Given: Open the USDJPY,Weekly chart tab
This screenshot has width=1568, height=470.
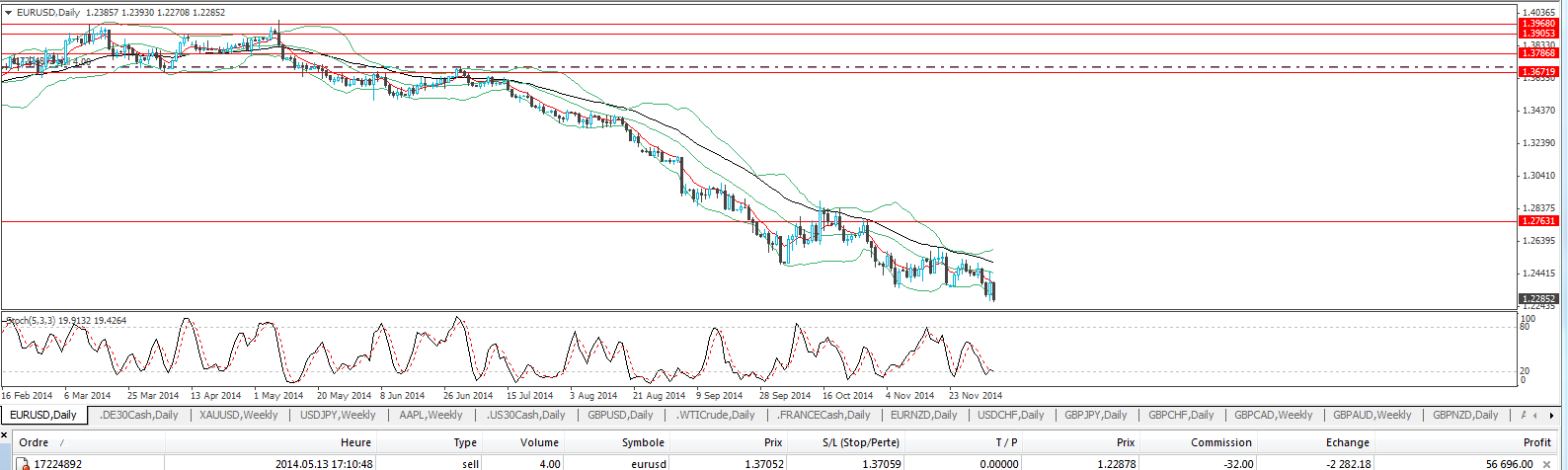Looking at the screenshot, I should tap(338, 415).
